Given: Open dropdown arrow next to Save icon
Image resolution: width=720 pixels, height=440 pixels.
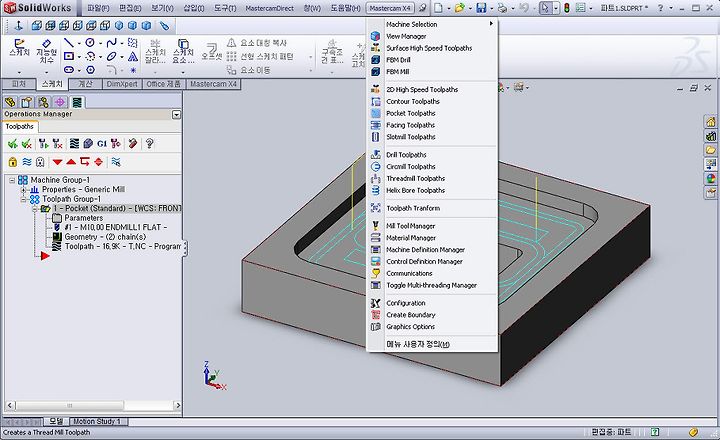Looking at the screenshot, I should (x=491, y=8).
